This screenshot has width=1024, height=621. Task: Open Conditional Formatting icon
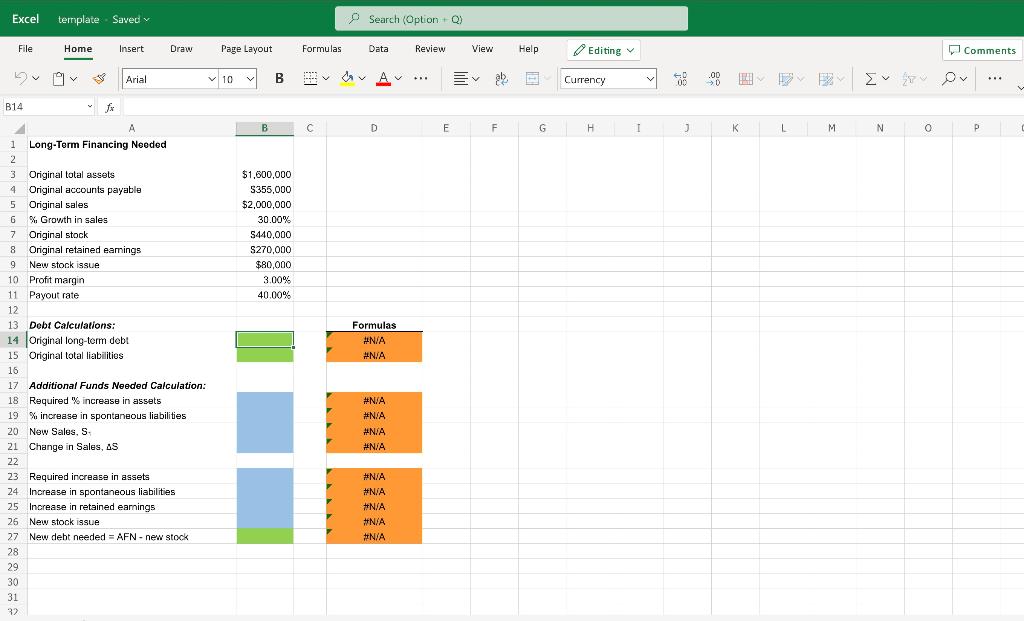745,78
